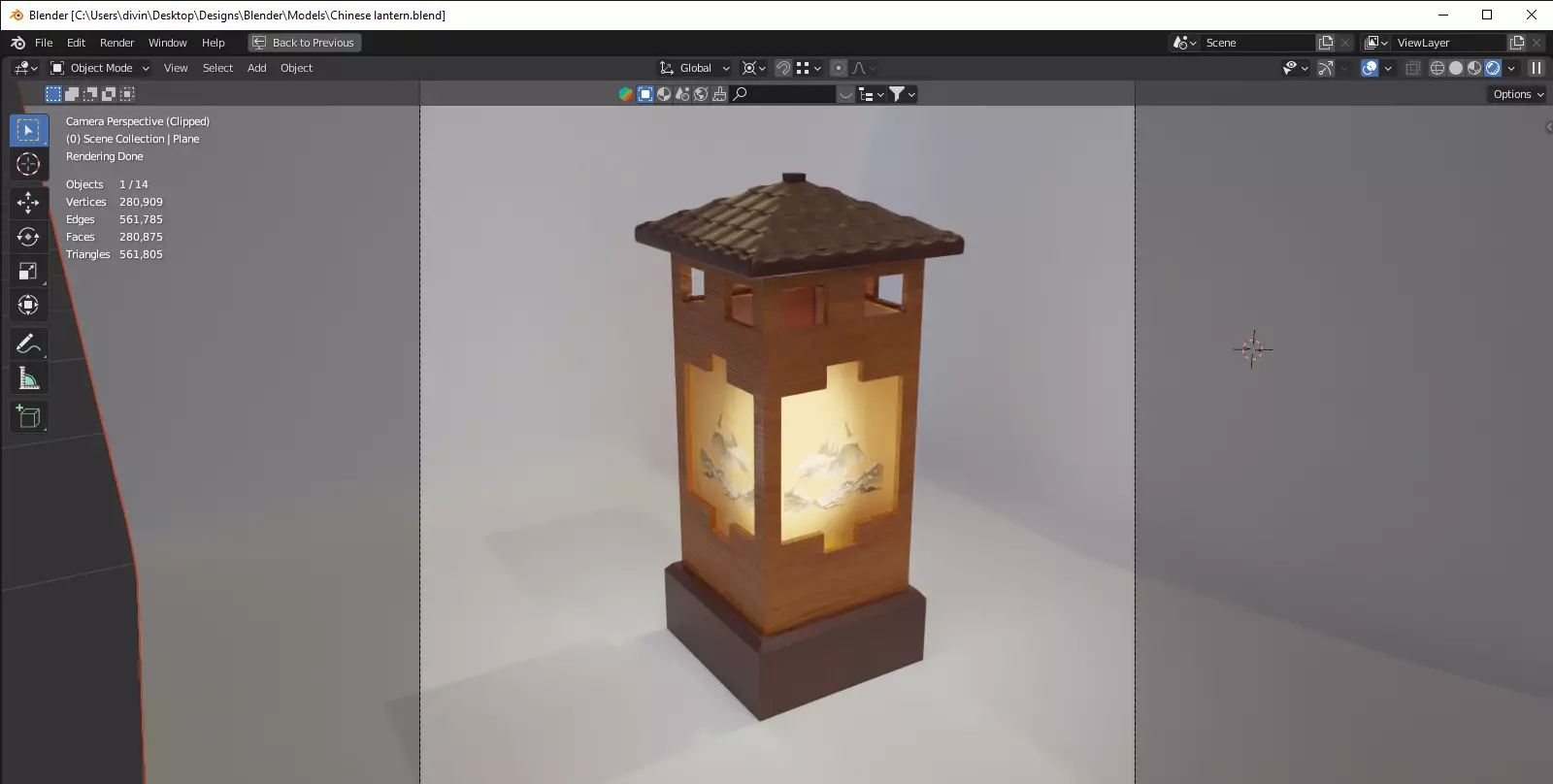Toggle snapping magnet

[x=783, y=68]
